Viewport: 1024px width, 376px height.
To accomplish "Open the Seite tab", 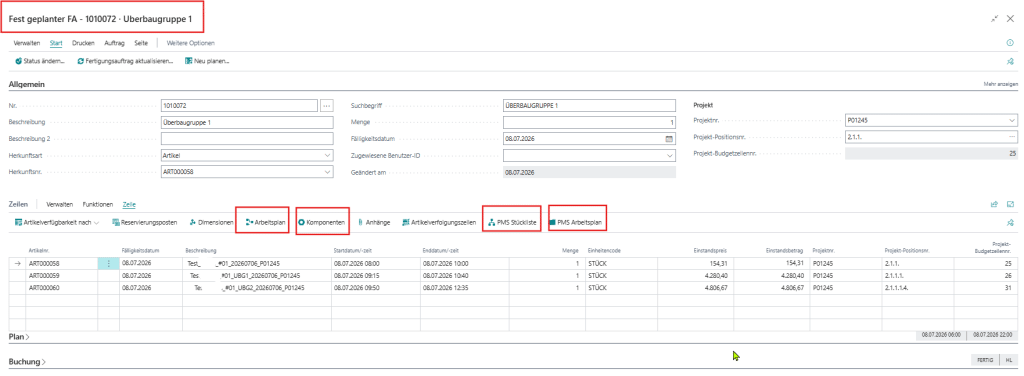I will [x=141, y=43].
